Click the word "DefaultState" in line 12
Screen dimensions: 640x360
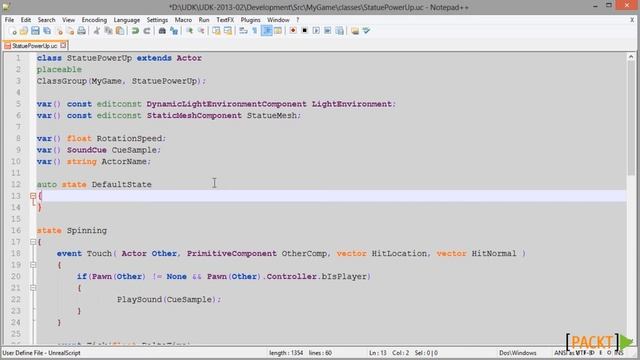pos(122,184)
